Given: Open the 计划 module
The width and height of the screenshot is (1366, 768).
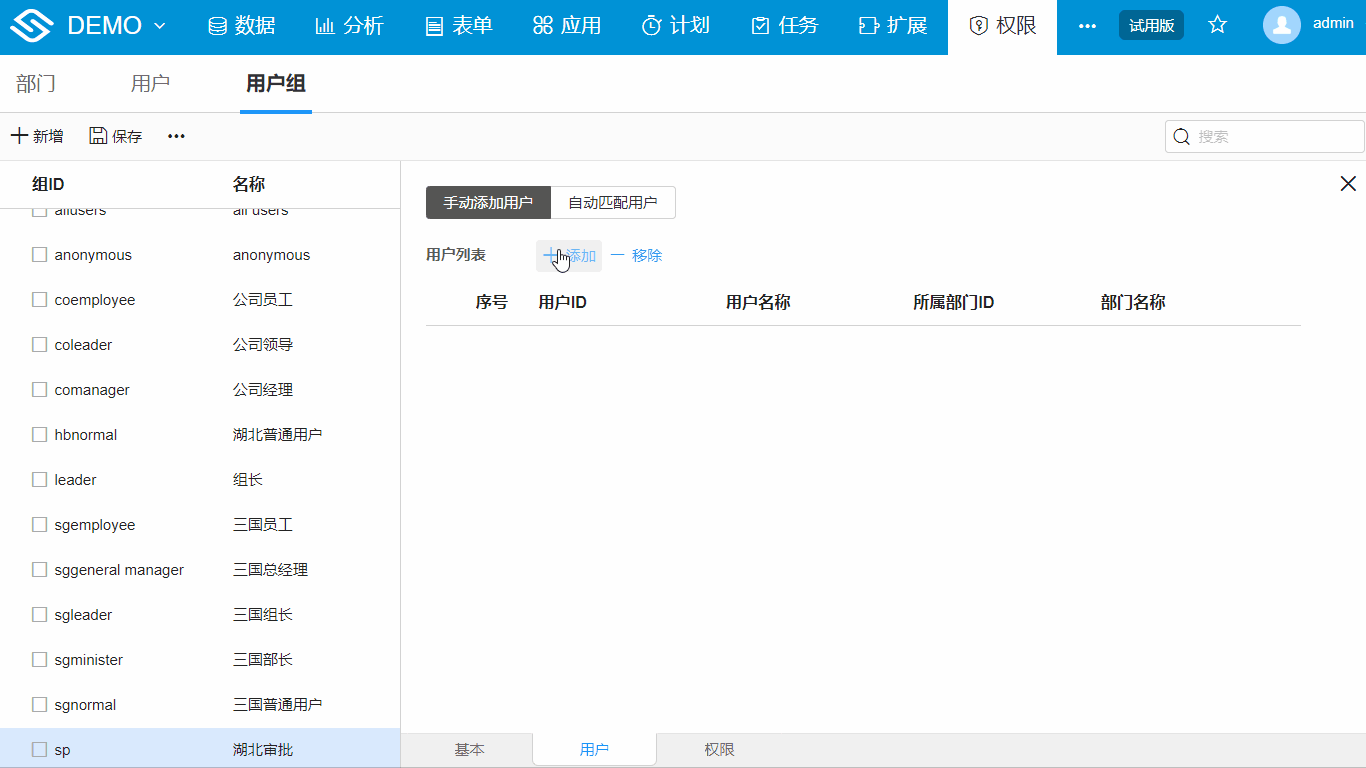Looking at the screenshot, I should pos(676,25).
